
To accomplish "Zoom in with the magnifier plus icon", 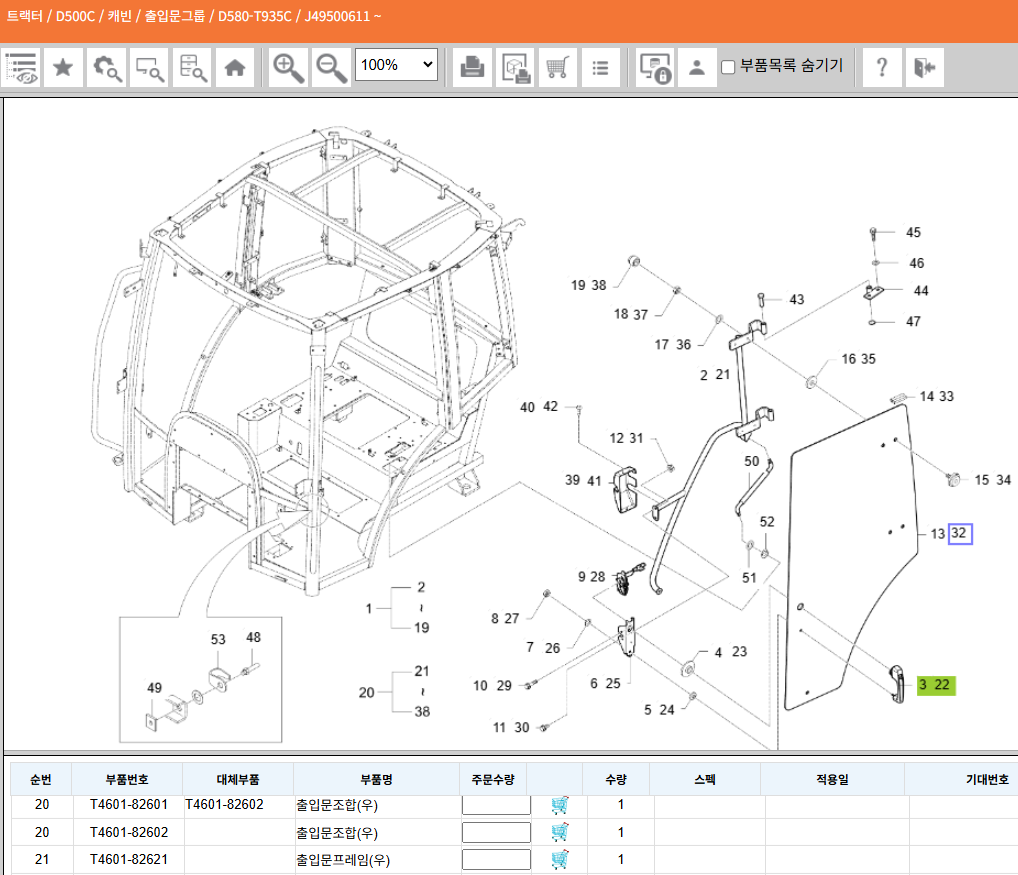I will 289,67.
